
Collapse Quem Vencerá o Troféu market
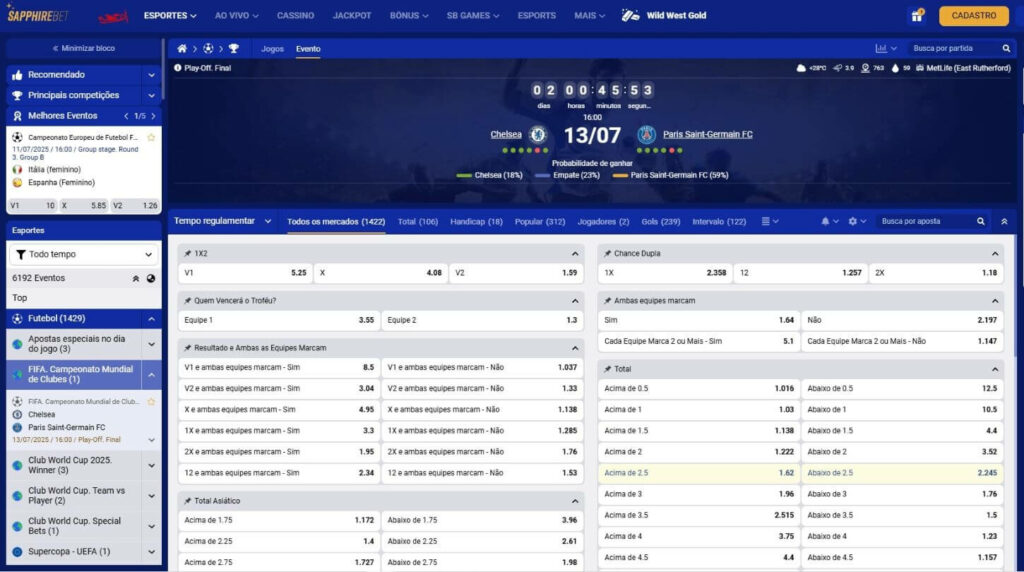(575, 301)
